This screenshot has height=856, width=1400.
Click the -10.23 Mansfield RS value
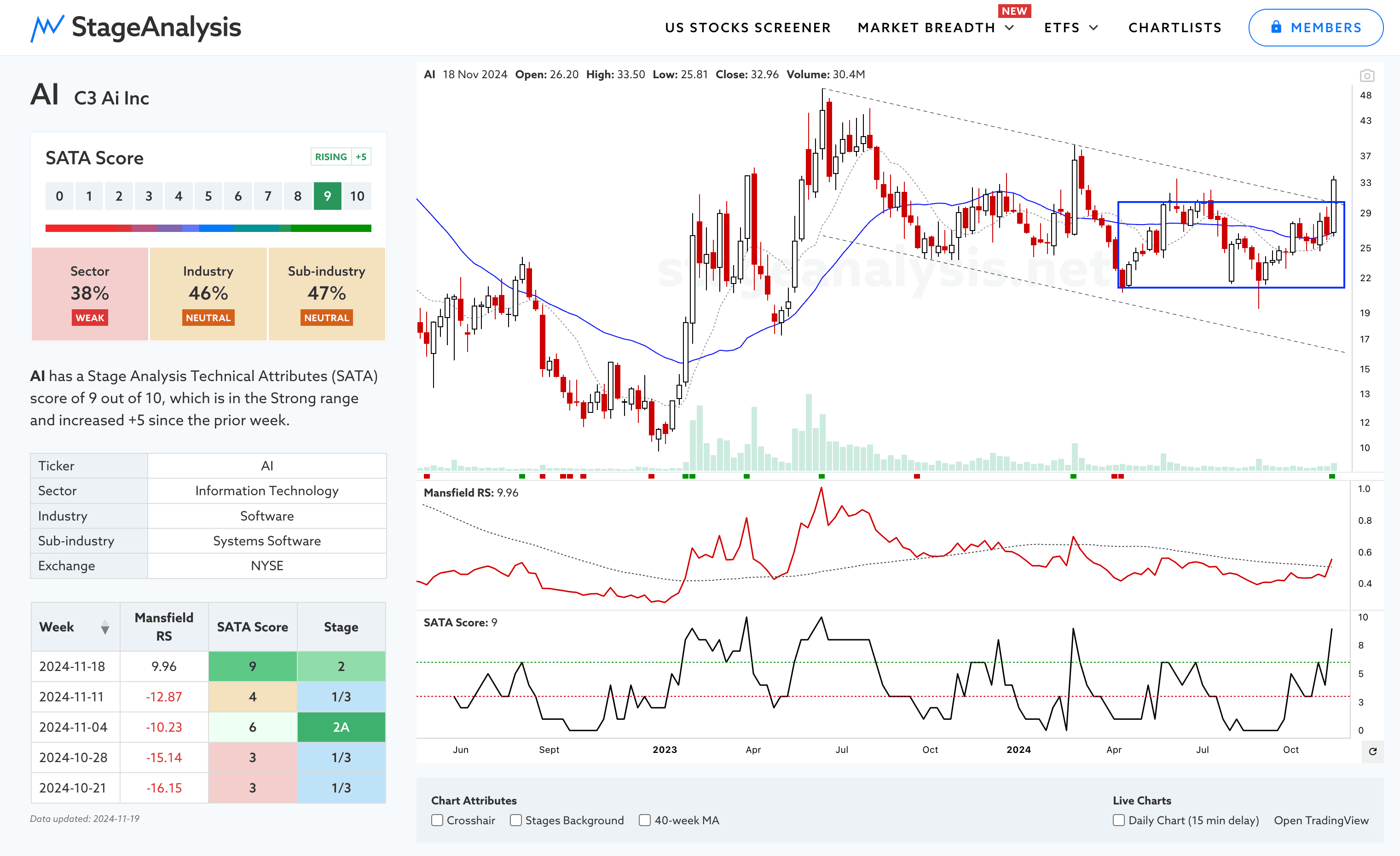(x=164, y=727)
